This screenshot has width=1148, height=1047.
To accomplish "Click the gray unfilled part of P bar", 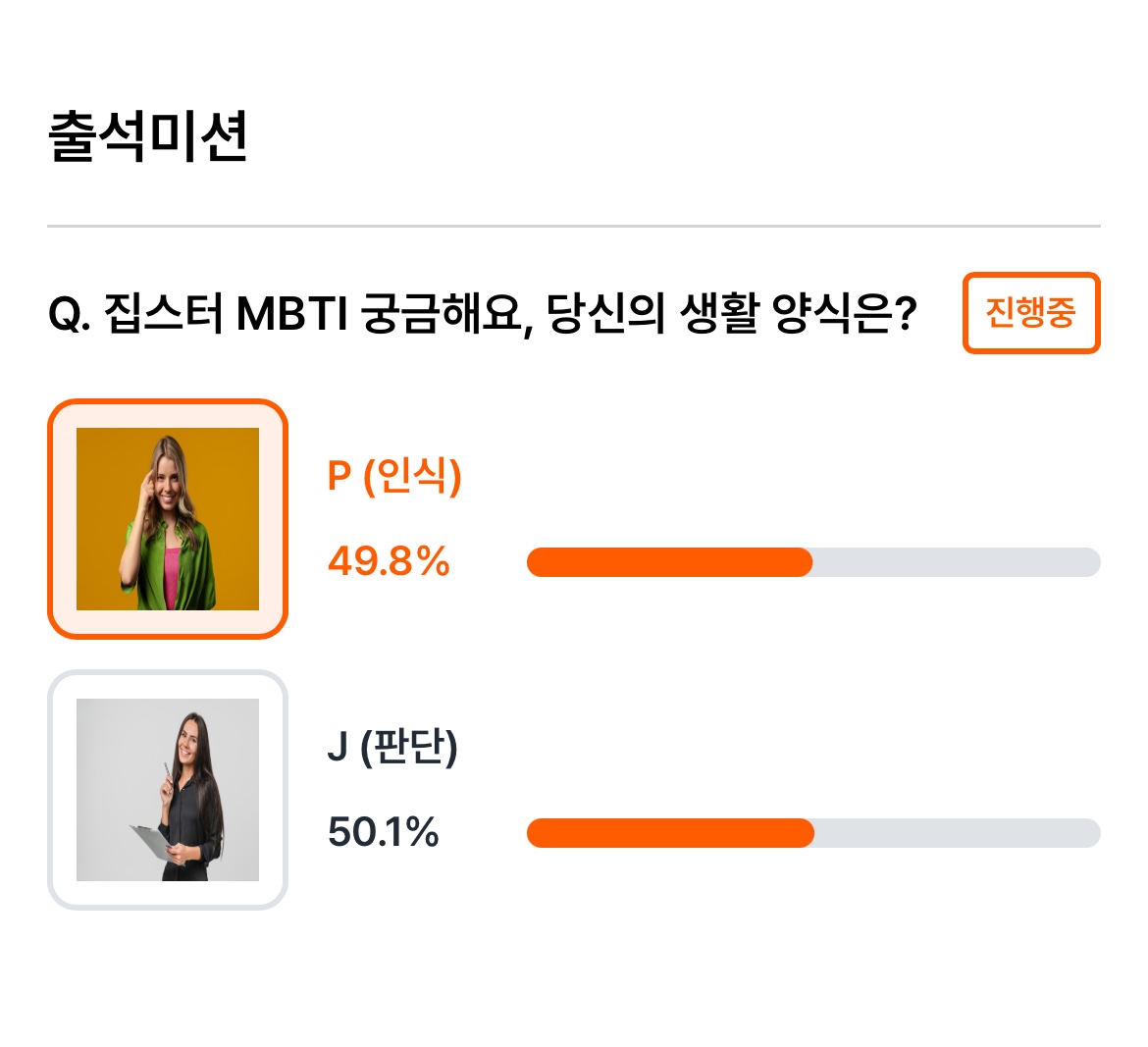I will tap(957, 562).
